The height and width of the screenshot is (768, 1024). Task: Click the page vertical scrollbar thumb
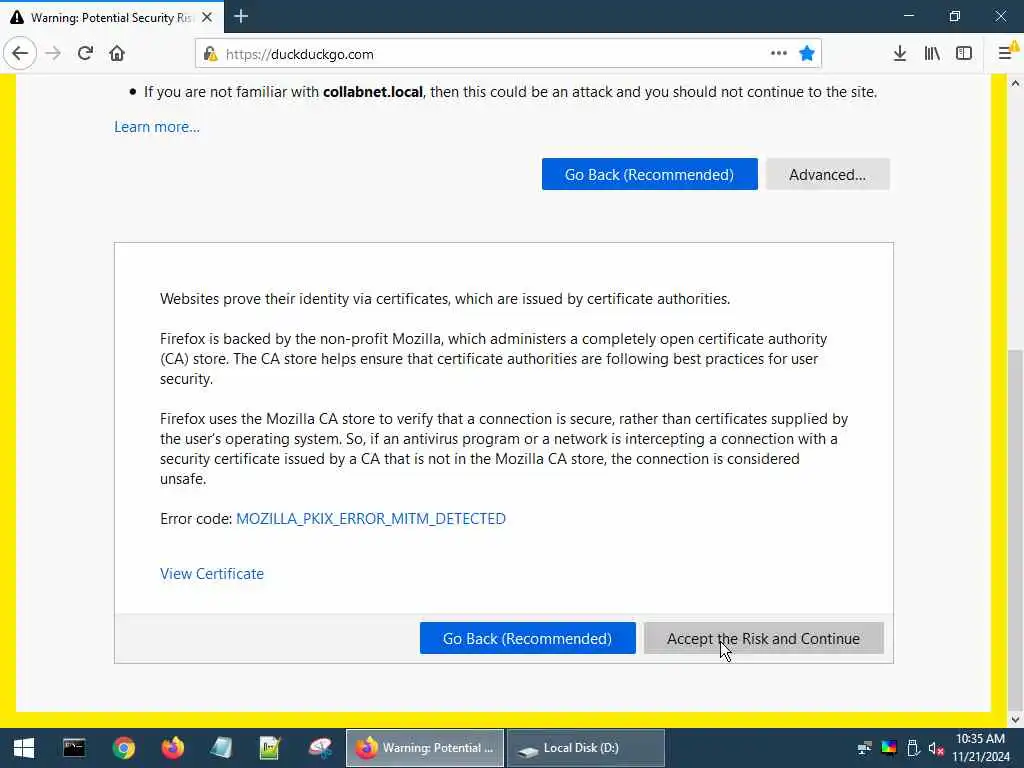(x=1015, y=529)
